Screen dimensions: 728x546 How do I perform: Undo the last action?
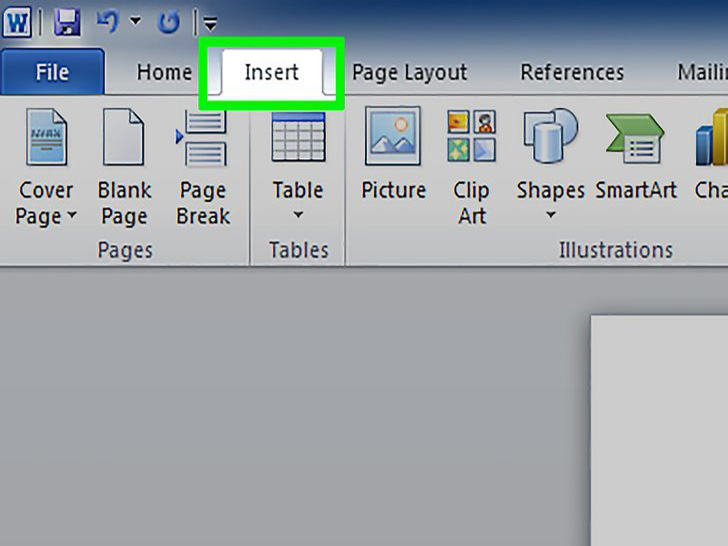click(107, 21)
